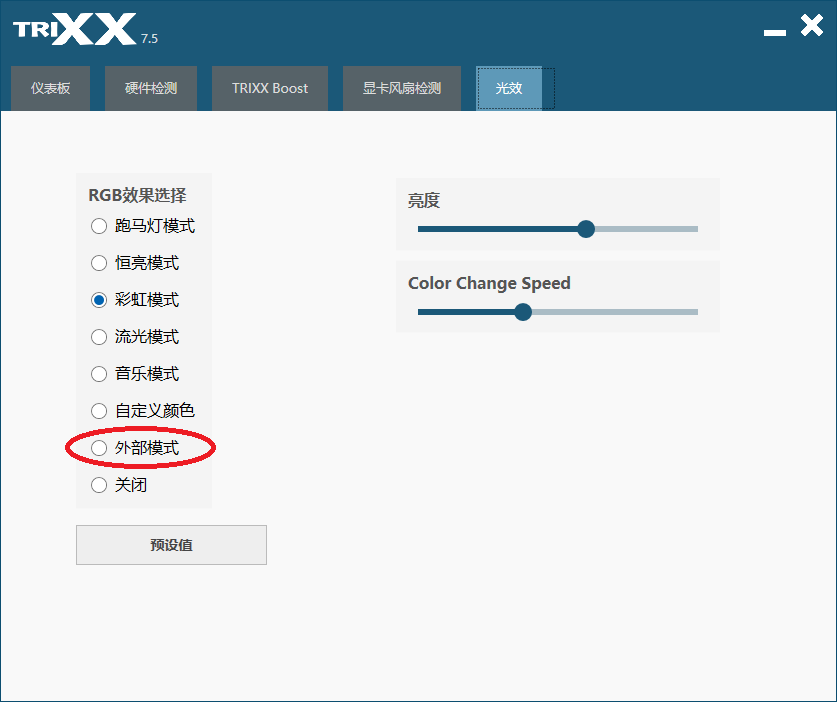
Task: Select the 跑马灯模式 radio option
Action: coord(99,226)
